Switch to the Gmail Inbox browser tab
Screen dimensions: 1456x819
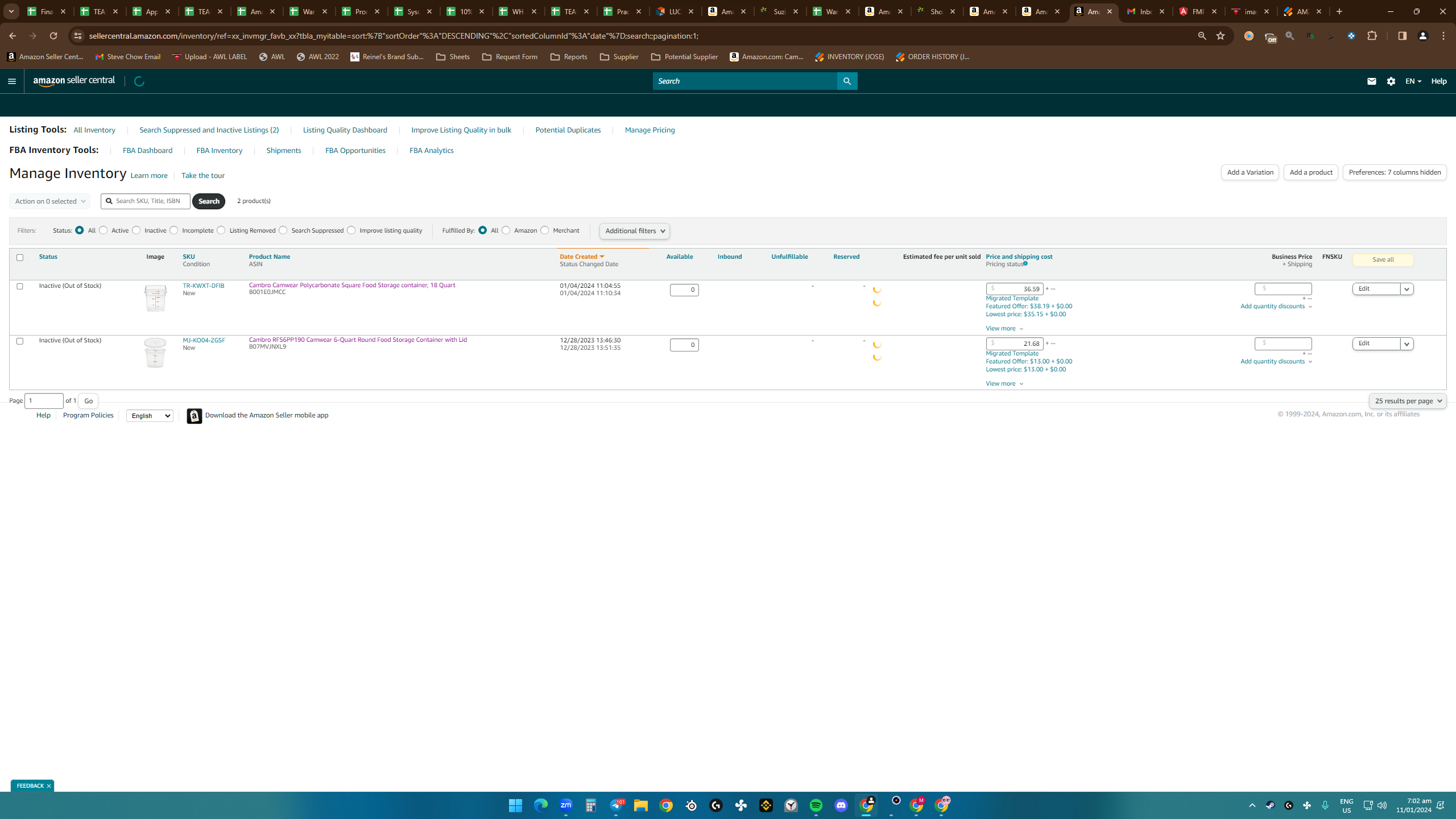[x=1145, y=11]
